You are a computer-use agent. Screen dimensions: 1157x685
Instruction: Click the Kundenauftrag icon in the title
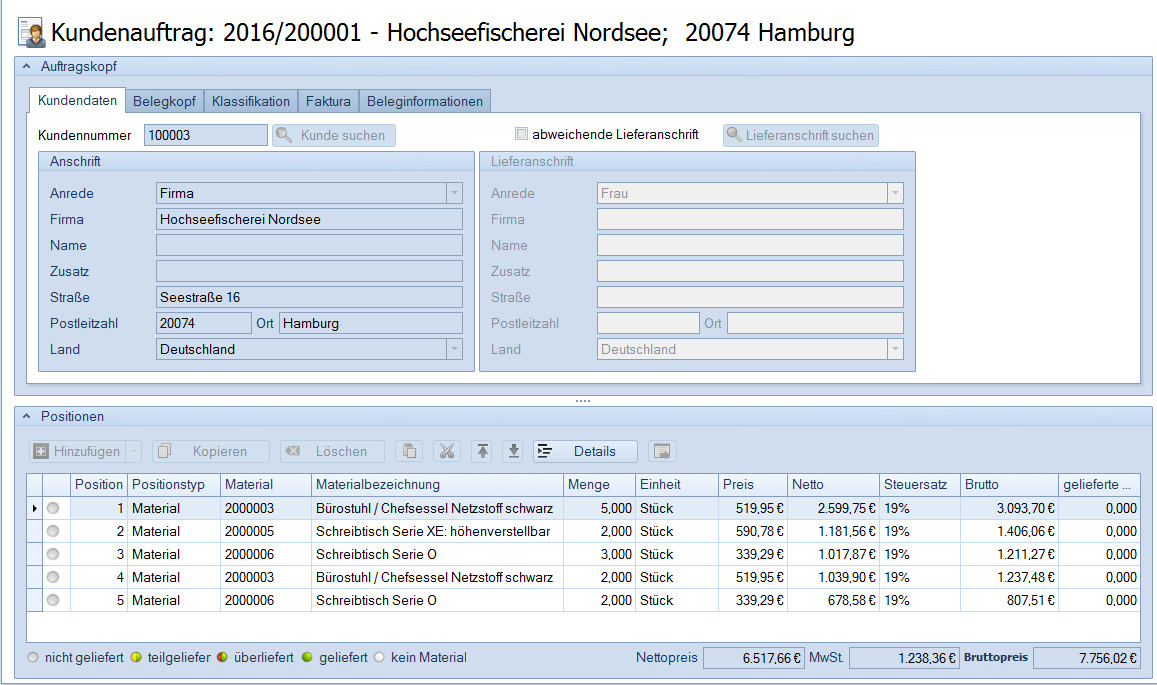[x=31, y=33]
